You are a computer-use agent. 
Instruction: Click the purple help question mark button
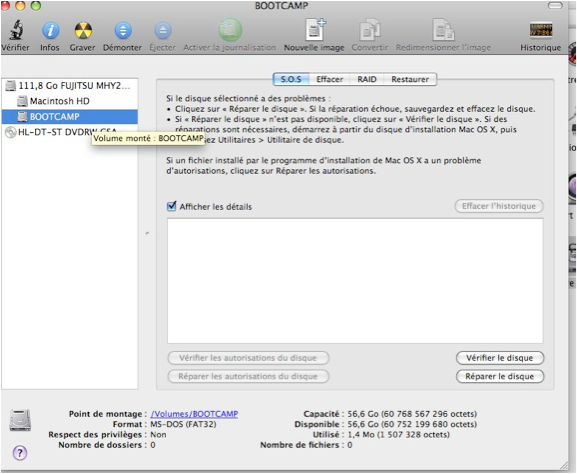tap(20, 453)
